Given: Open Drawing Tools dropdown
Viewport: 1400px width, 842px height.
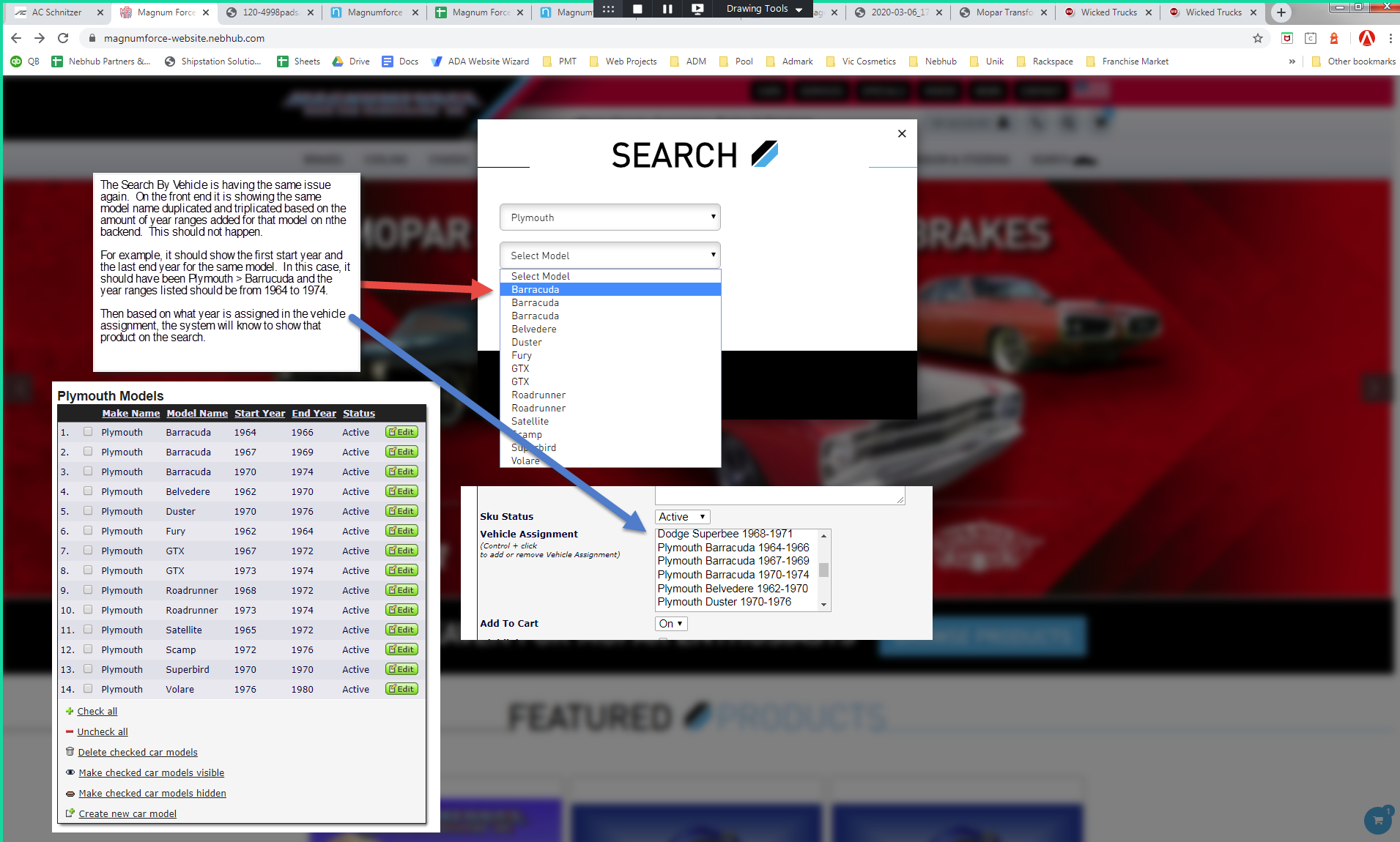Looking at the screenshot, I should pyautogui.click(x=764, y=9).
